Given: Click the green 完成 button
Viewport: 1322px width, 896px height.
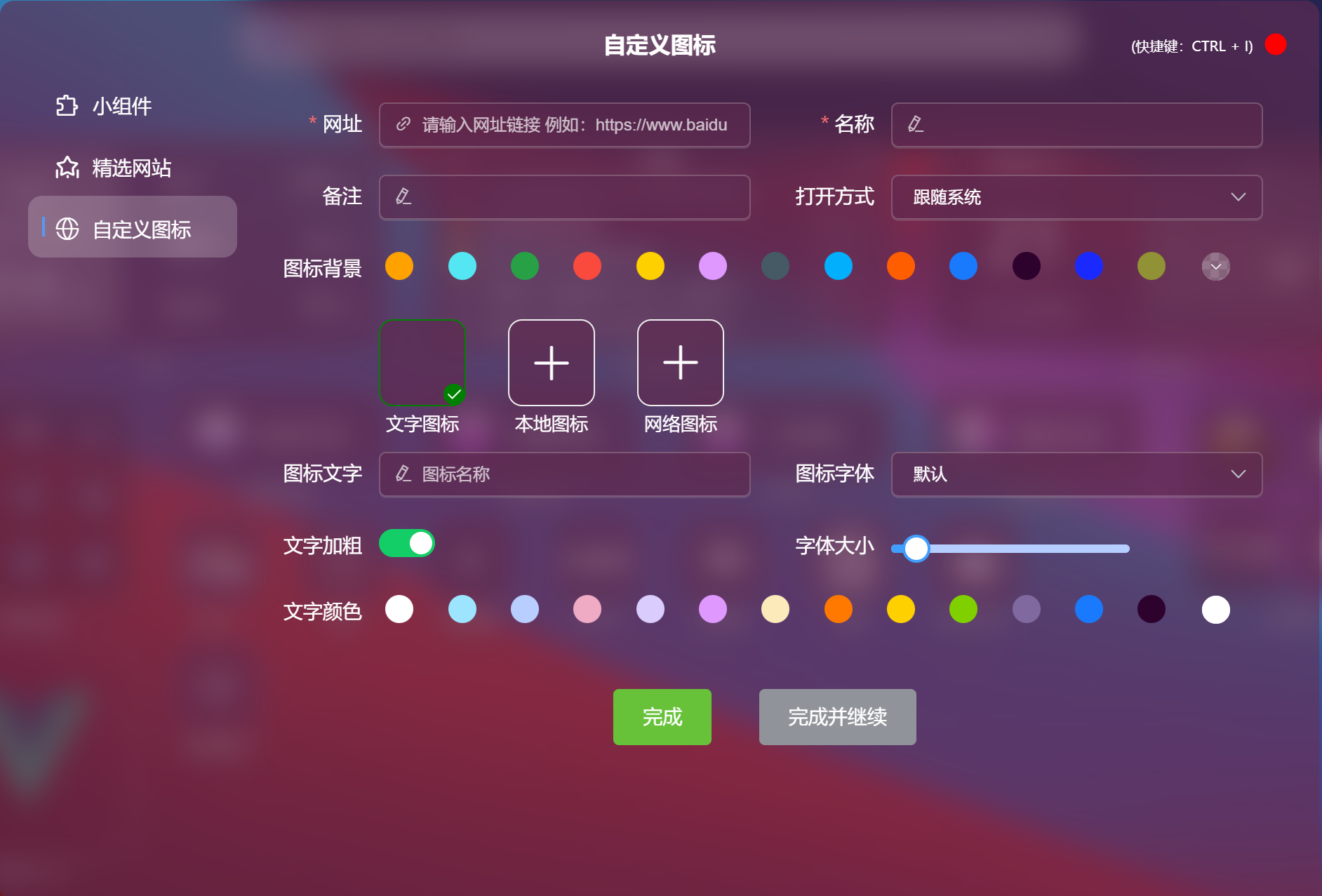Looking at the screenshot, I should tap(662, 717).
